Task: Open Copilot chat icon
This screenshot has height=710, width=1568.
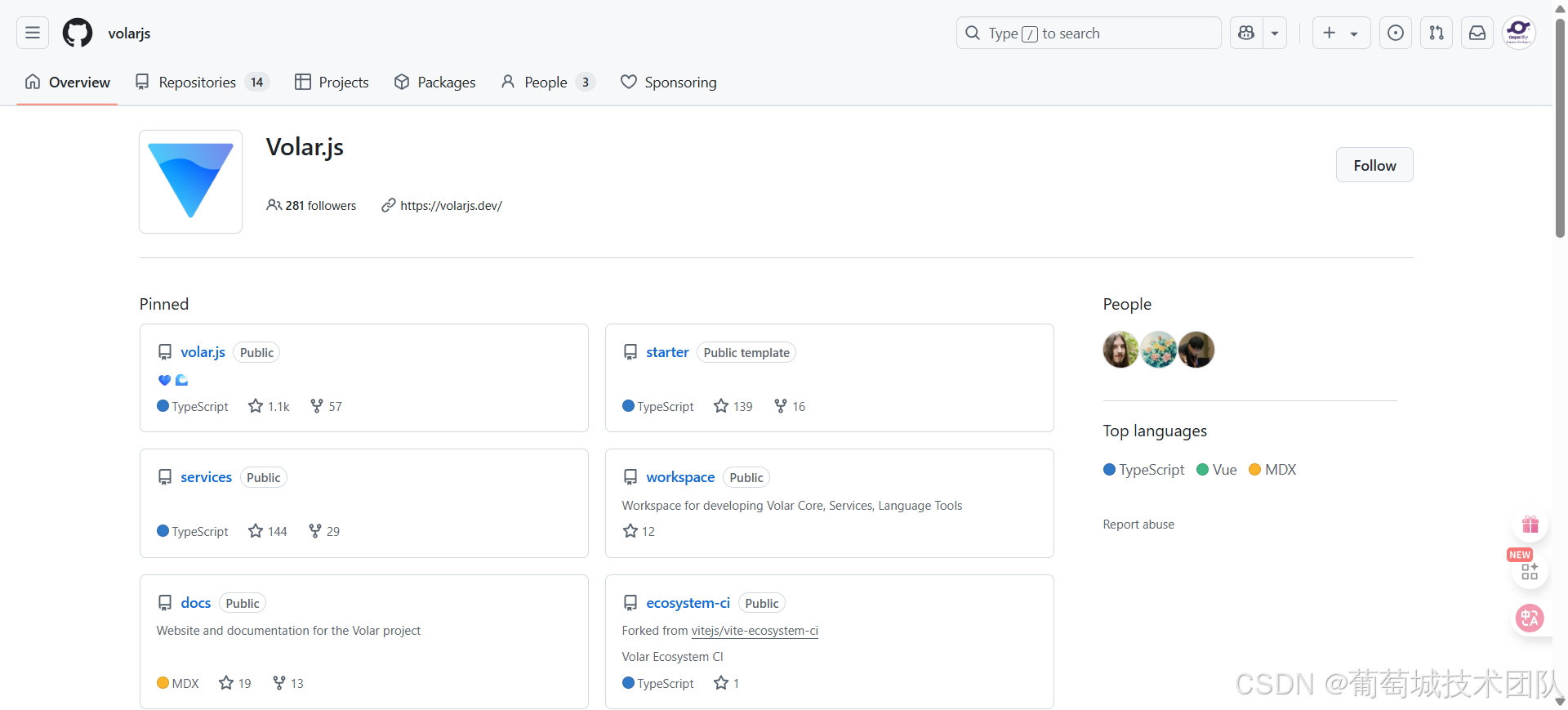Action: [x=1246, y=33]
